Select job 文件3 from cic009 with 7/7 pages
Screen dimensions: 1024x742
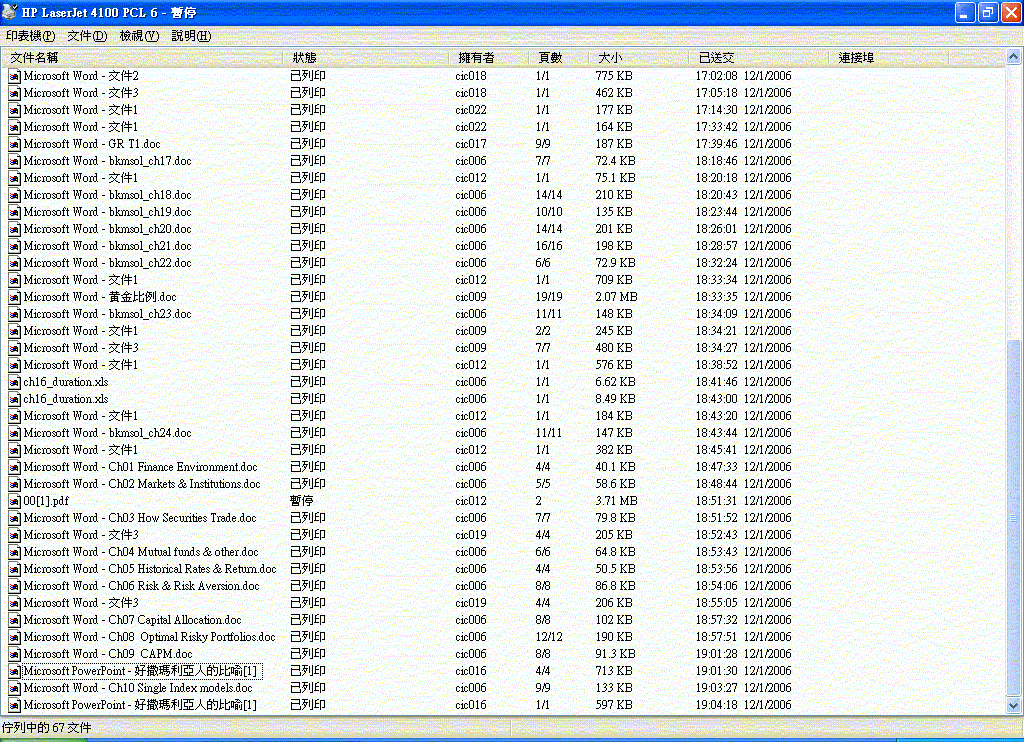[81, 347]
